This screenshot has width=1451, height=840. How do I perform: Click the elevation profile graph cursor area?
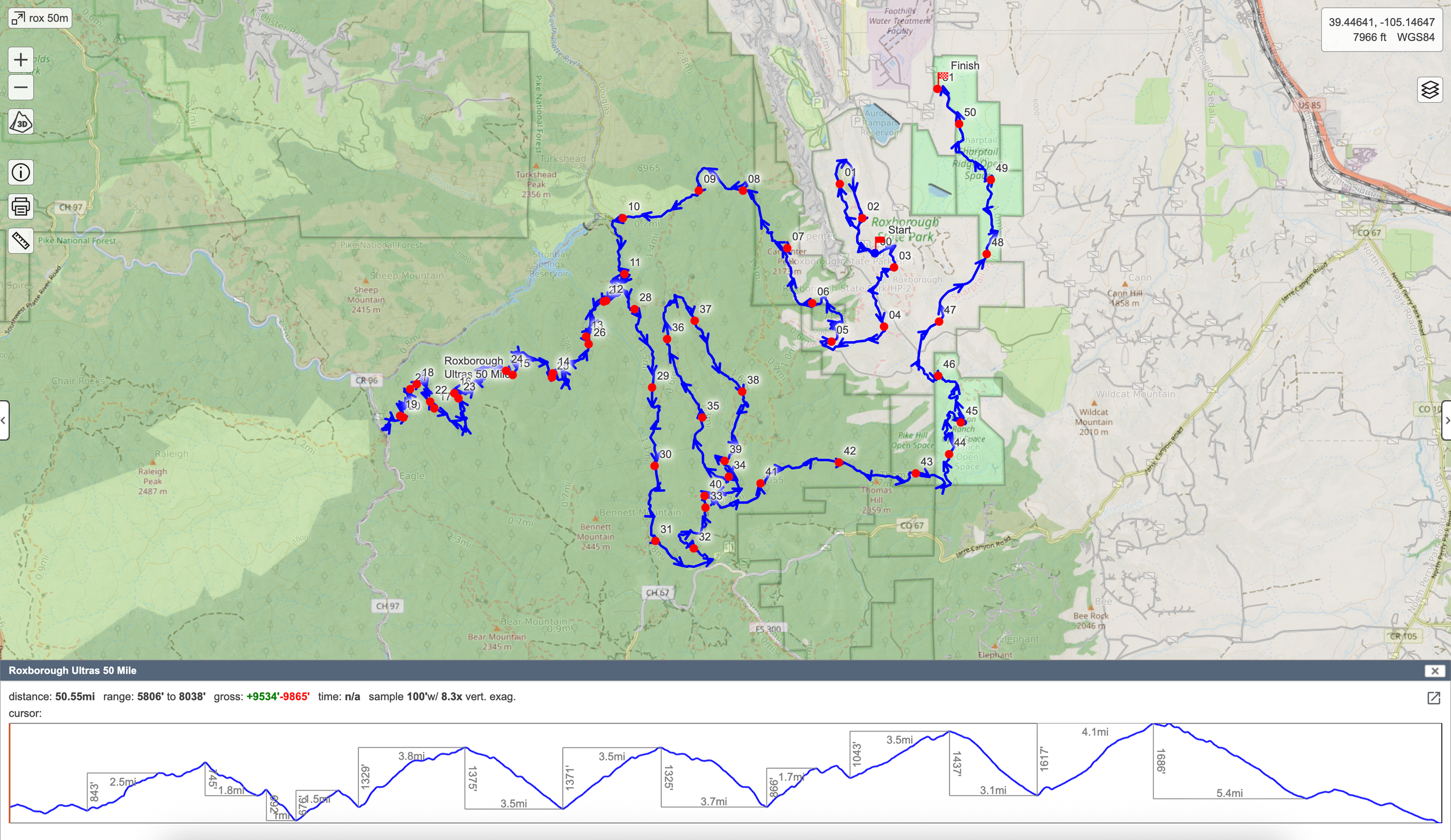click(725, 772)
